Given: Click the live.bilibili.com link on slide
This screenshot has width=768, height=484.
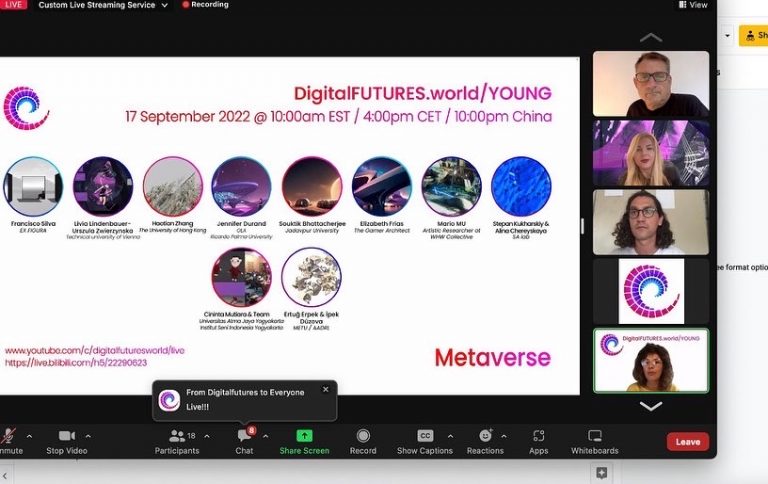Looking at the screenshot, I should coord(76,363).
